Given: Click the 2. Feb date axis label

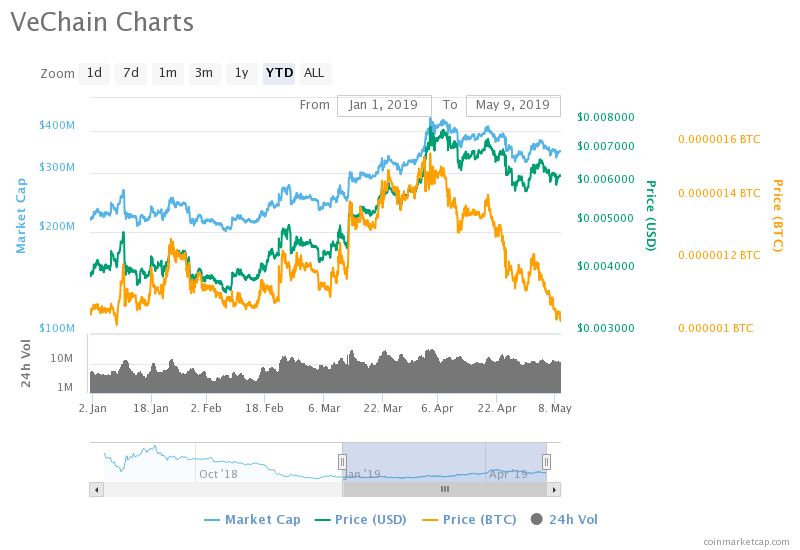Looking at the screenshot, I should [206, 408].
